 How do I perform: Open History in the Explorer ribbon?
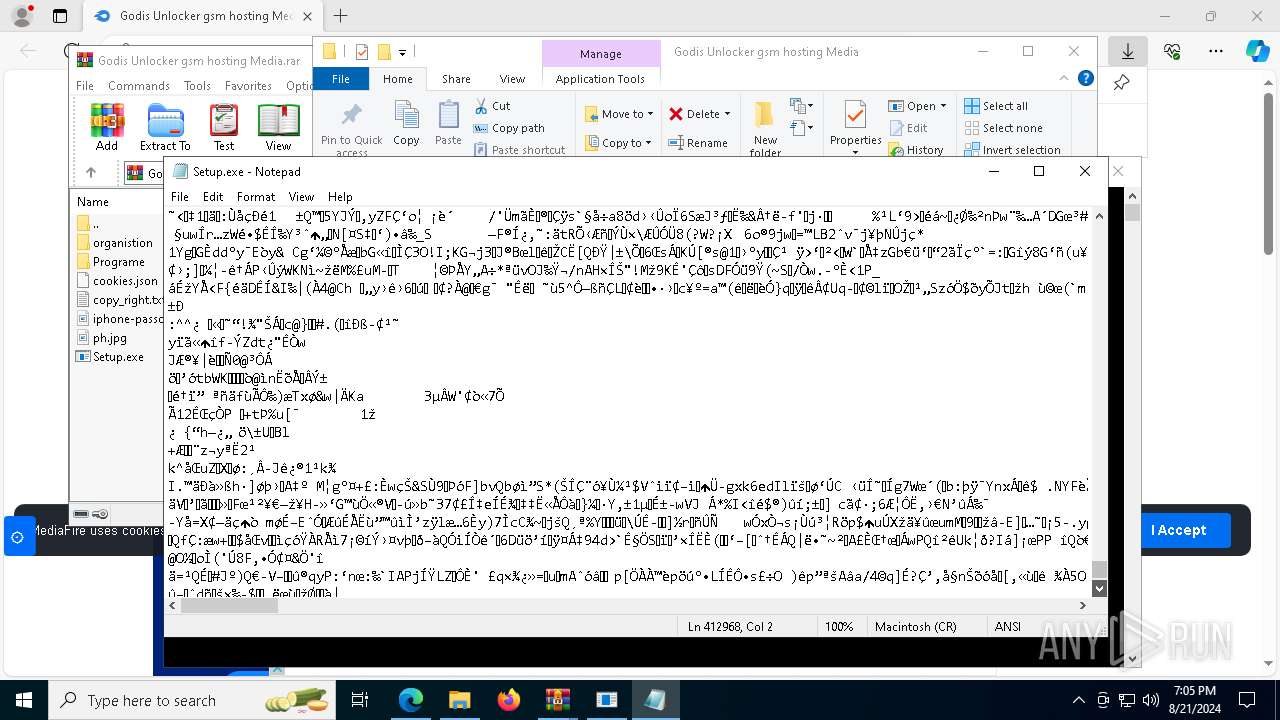pyautogui.click(x=916, y=150)
